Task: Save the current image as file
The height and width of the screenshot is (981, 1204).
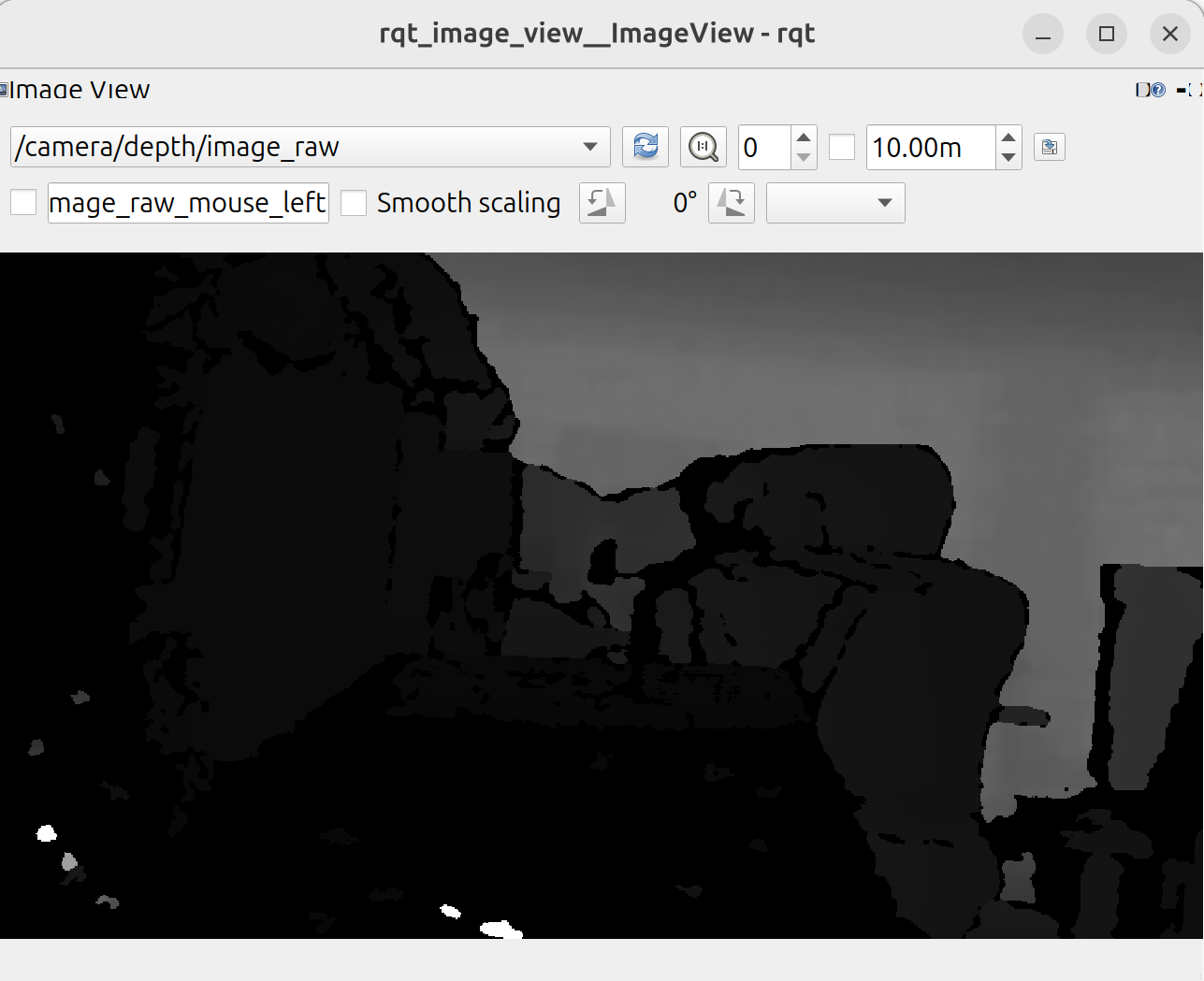Action: pyautogui.click(x=1050, y=147)
